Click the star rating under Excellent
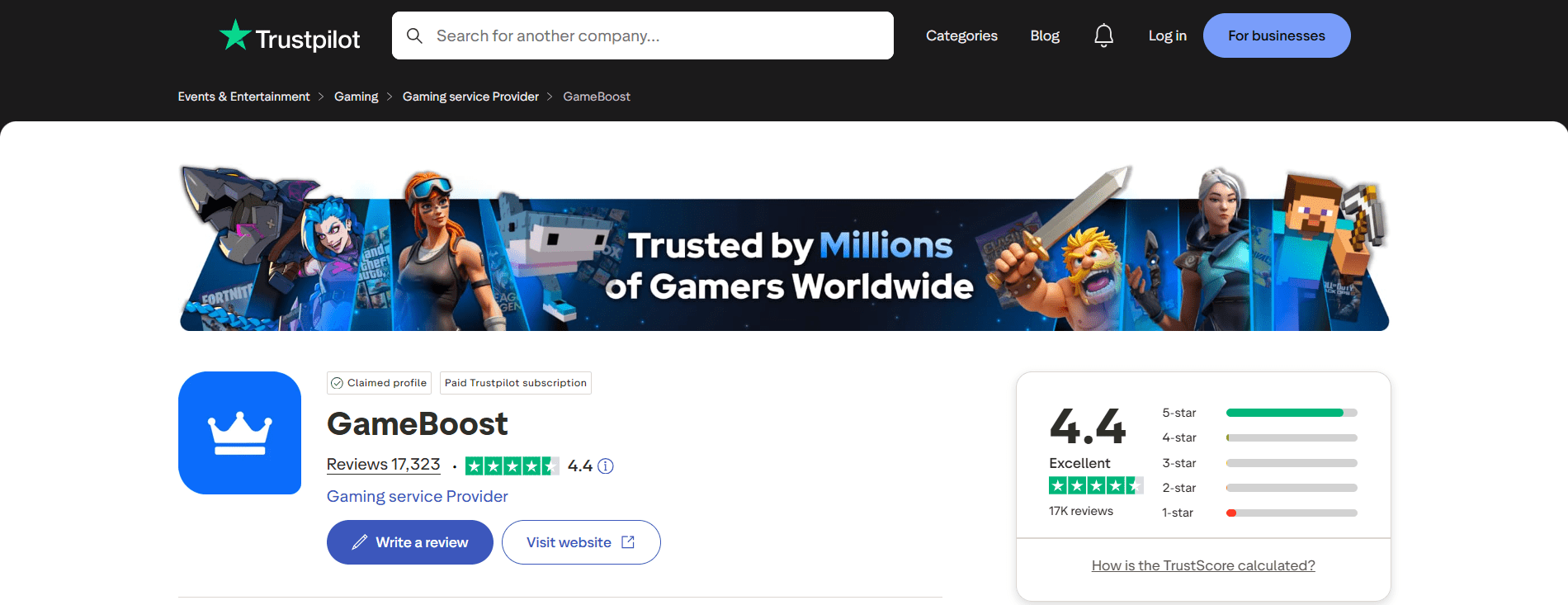Image resolution: width=1568 pixels, height=605 pixels. pyautogui.click(x=1095, y=486)
